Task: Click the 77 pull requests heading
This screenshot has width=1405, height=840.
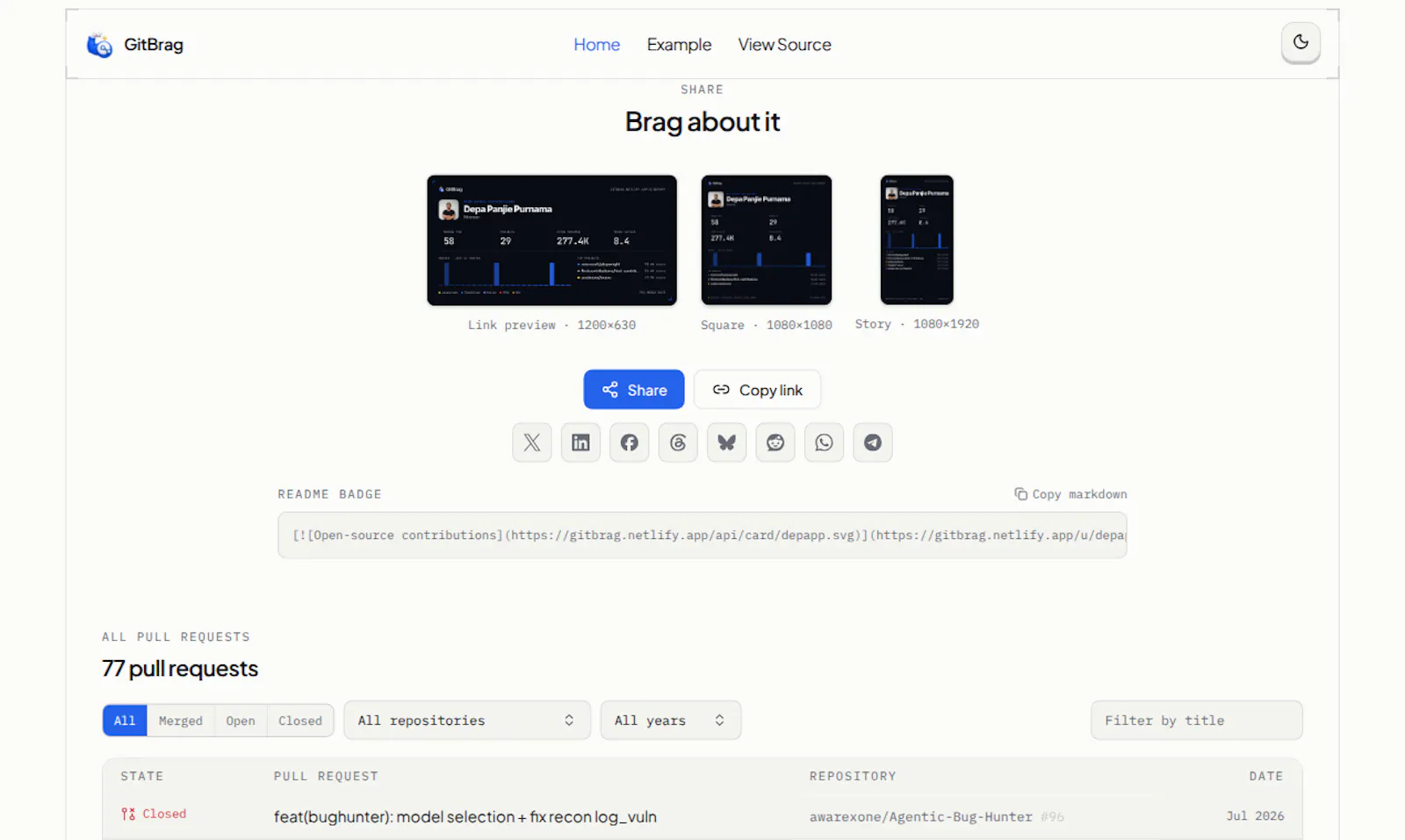Action: [x=180, y=669]
